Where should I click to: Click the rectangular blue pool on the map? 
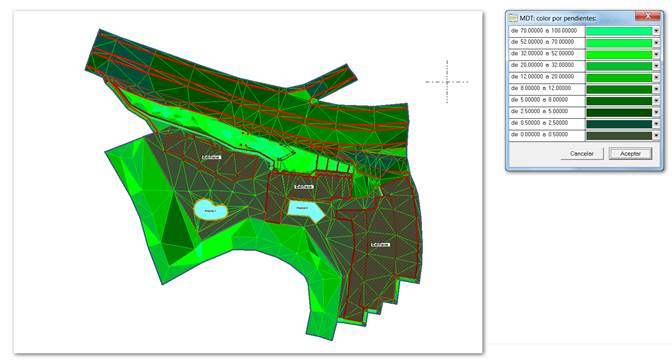click(x=305, y=211)
